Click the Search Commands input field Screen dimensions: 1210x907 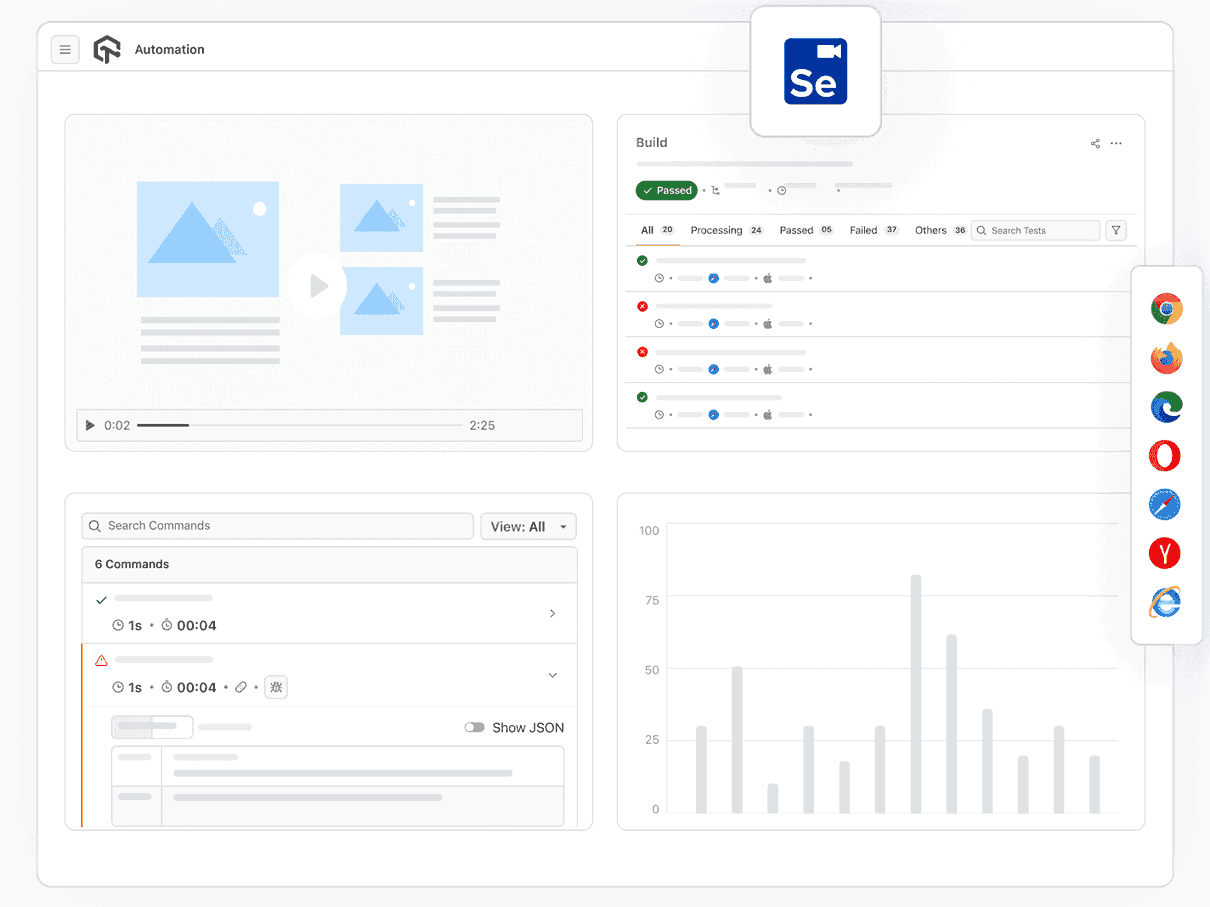pos(278,526)
